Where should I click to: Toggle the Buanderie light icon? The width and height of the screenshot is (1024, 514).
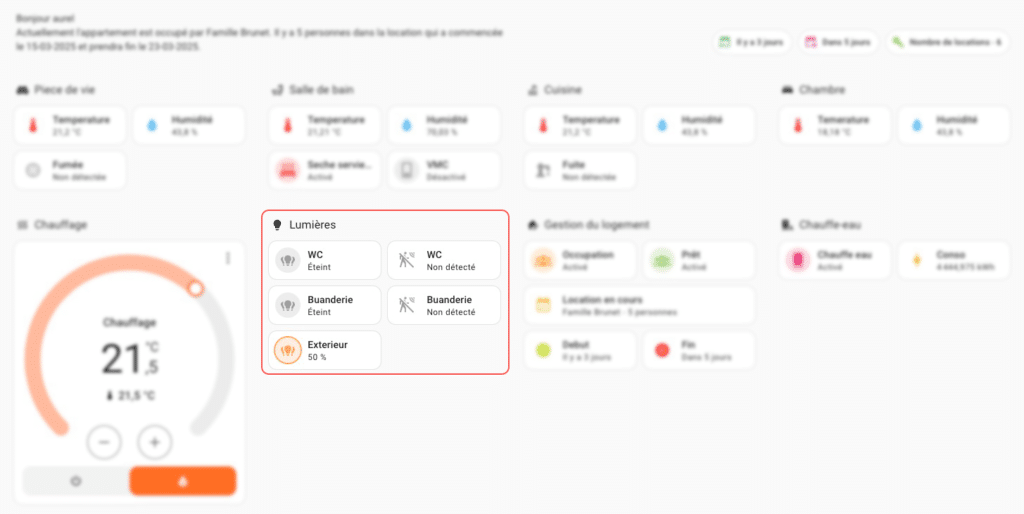(x=287, y=305)
